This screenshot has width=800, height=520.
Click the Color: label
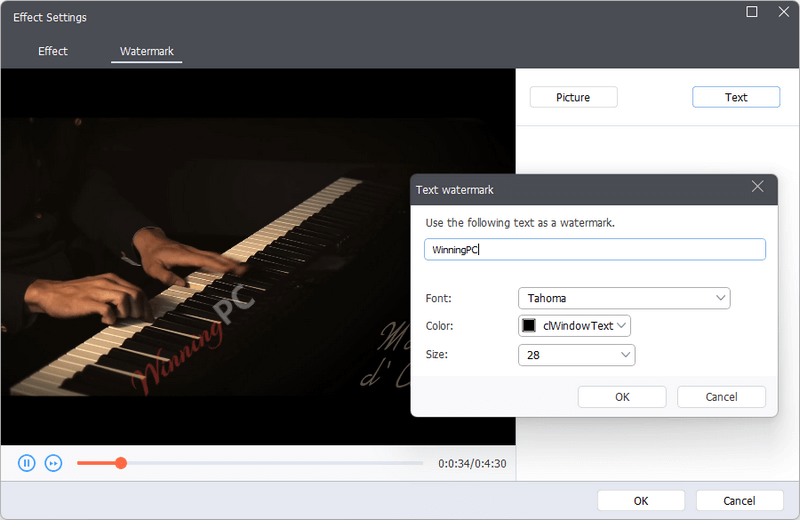pyautogui.click(x=439, y=326)
